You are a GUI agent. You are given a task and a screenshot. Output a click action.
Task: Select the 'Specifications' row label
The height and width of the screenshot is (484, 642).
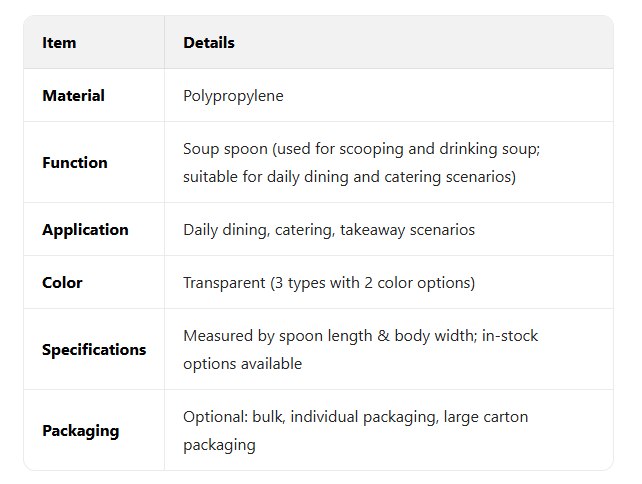[x=94, y=349]
